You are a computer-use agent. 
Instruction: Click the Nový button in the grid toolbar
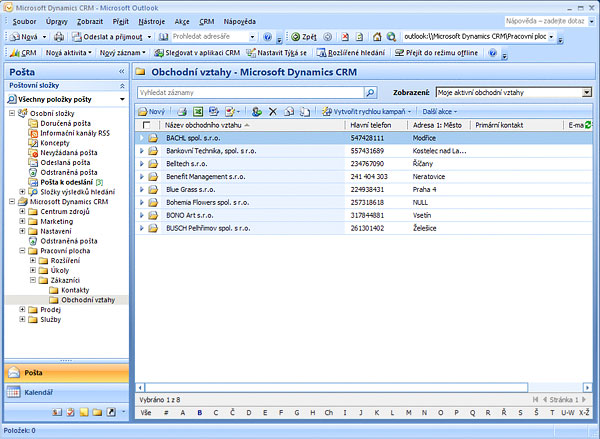pyautogui.click(x=152, y=111)
